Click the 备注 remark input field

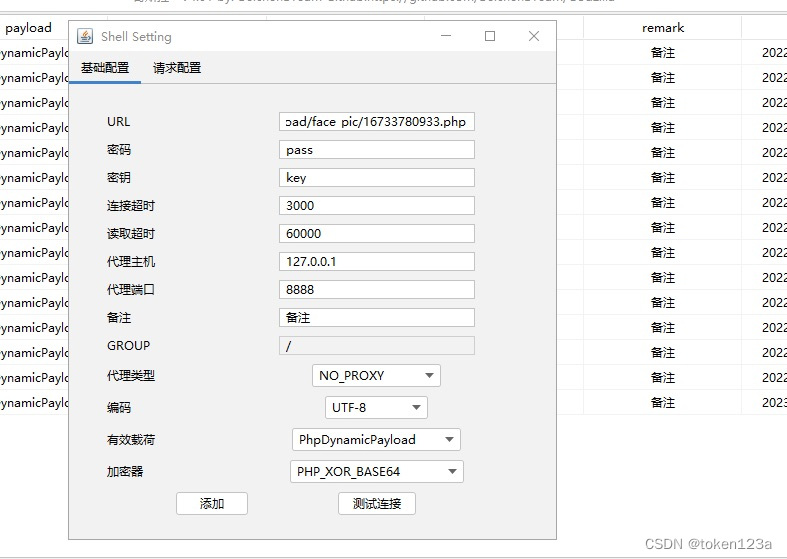pos(376,318)
